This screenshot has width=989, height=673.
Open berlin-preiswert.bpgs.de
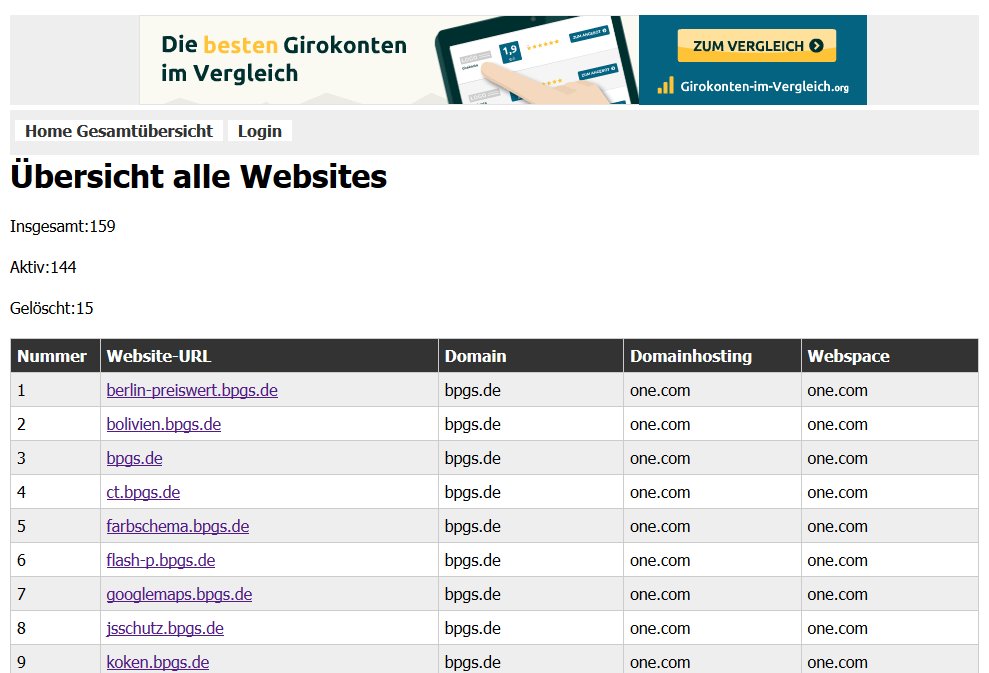tap(192, 390)
